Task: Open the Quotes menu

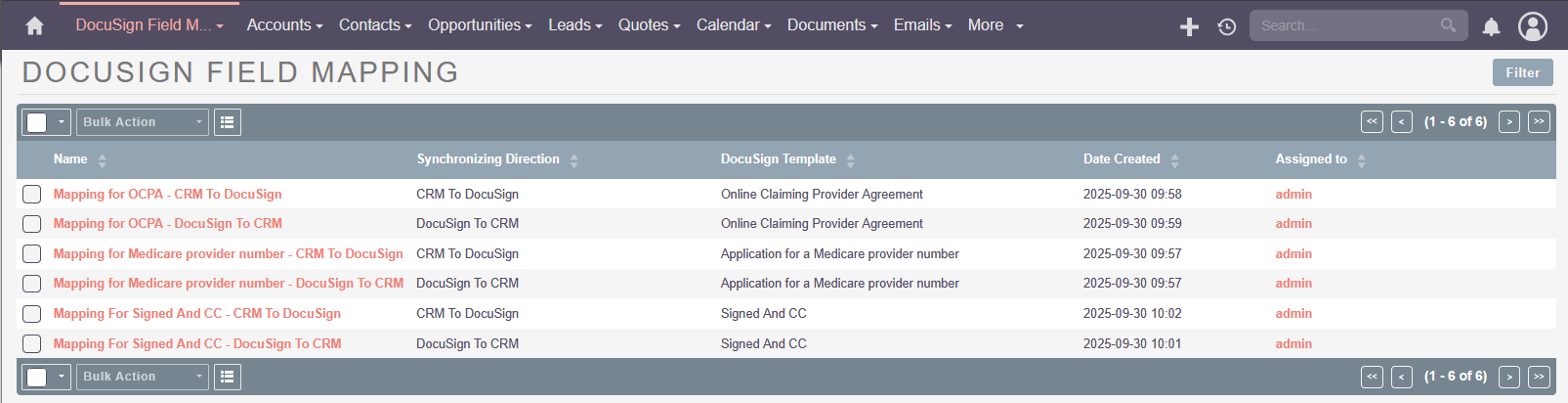Action: click(649, 25)
